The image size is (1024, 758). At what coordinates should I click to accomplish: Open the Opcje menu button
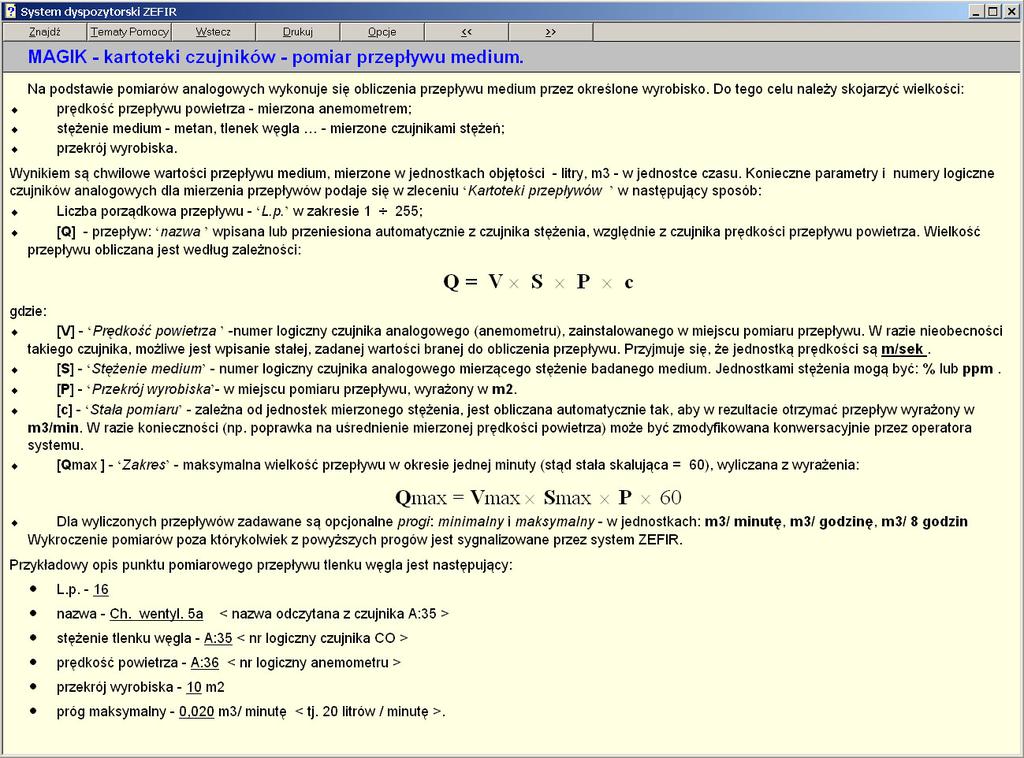(x=381, y=32)
